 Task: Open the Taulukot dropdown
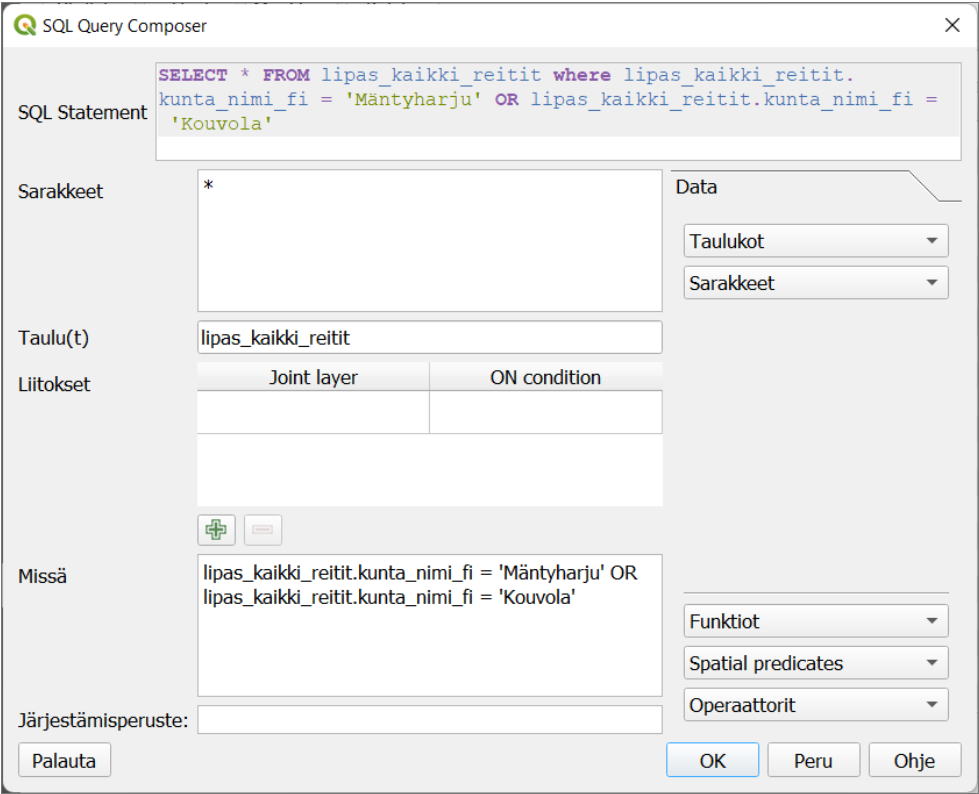click(816, 241)
